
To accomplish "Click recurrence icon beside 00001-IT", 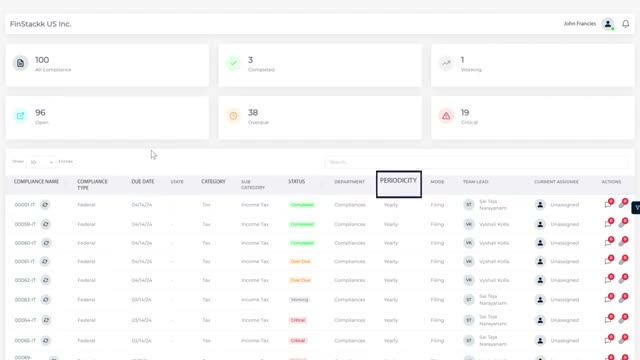I will click(45, 204).
